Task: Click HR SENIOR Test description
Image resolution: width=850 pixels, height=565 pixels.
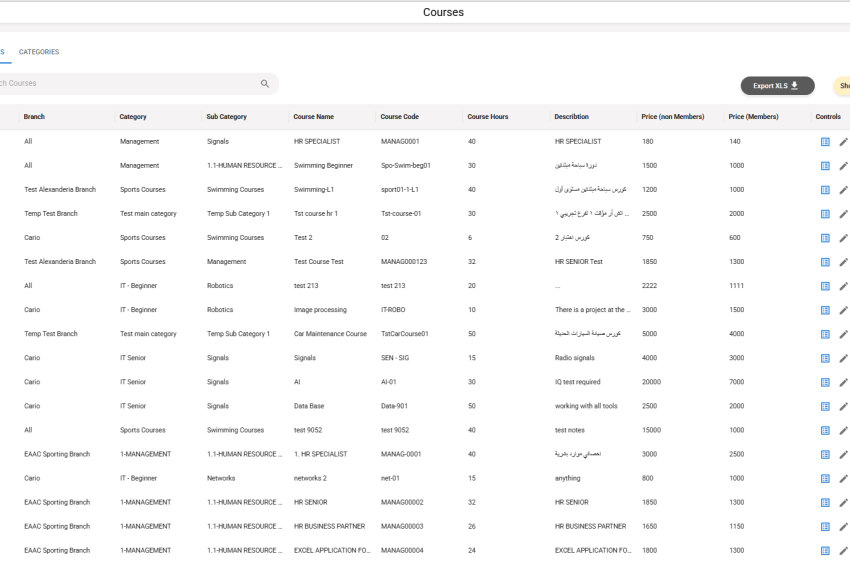Action: click(578, 261)
